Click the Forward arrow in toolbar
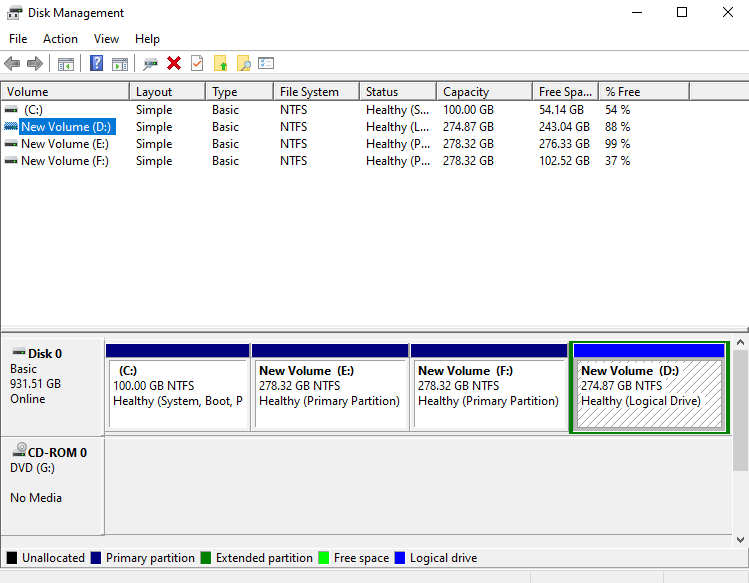Screen dimensions: 749x583 (x=35, y=63)
